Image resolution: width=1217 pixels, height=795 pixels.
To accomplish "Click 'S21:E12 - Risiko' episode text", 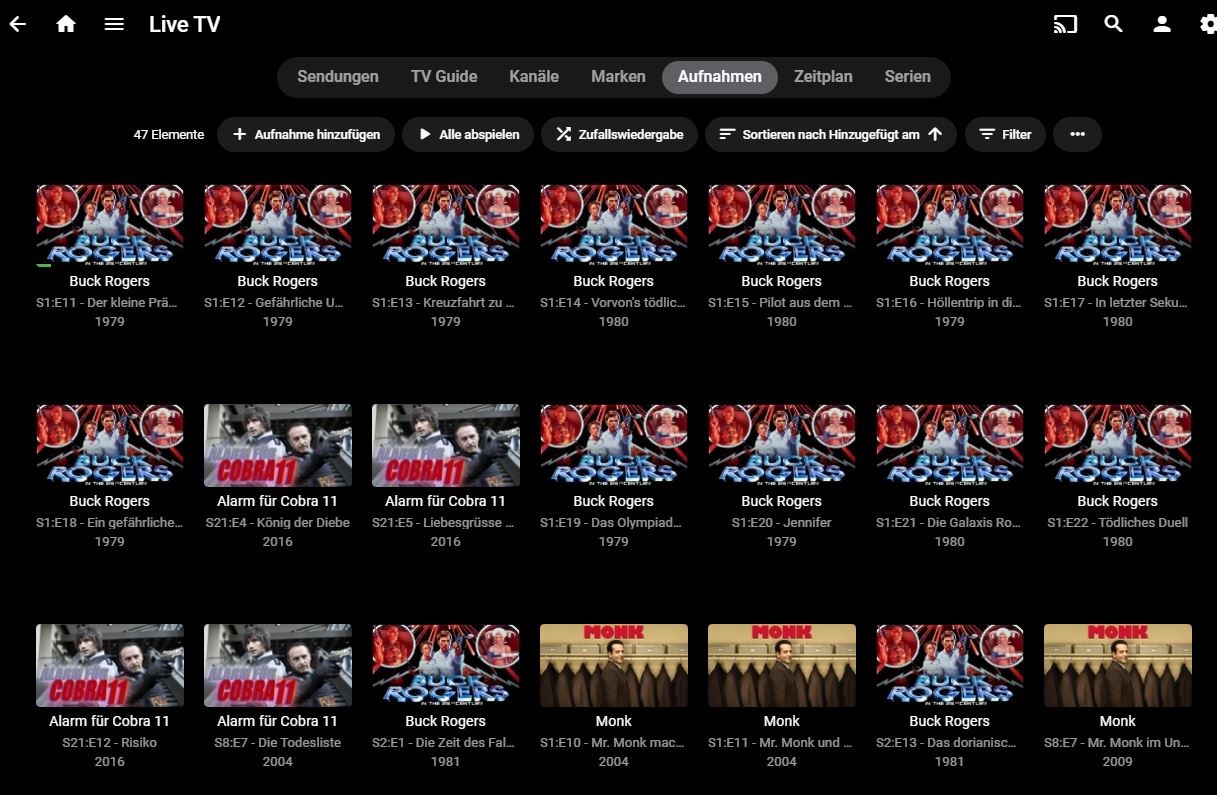I will coord(110,742).
